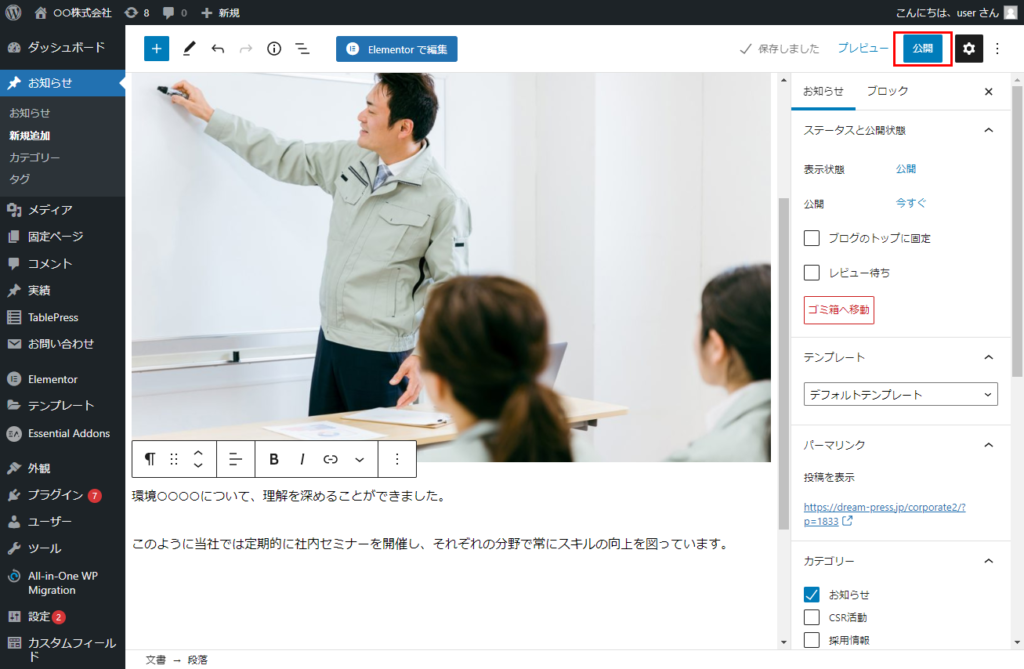The width and height of the screenshot is (1024, 669).
Task: Toggle the settings gear sidebar button
Action: click(x=968, y=49)
